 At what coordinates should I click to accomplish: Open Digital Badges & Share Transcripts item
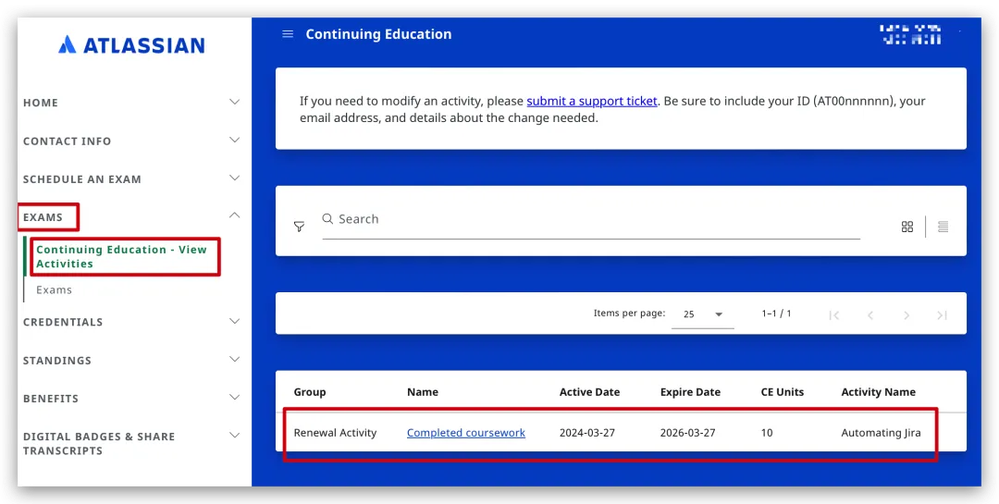click(99, 443)
